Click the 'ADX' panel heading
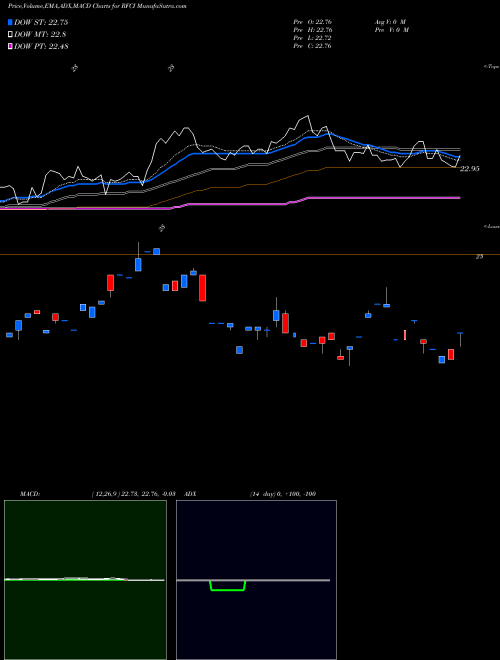 coord(190,494)
